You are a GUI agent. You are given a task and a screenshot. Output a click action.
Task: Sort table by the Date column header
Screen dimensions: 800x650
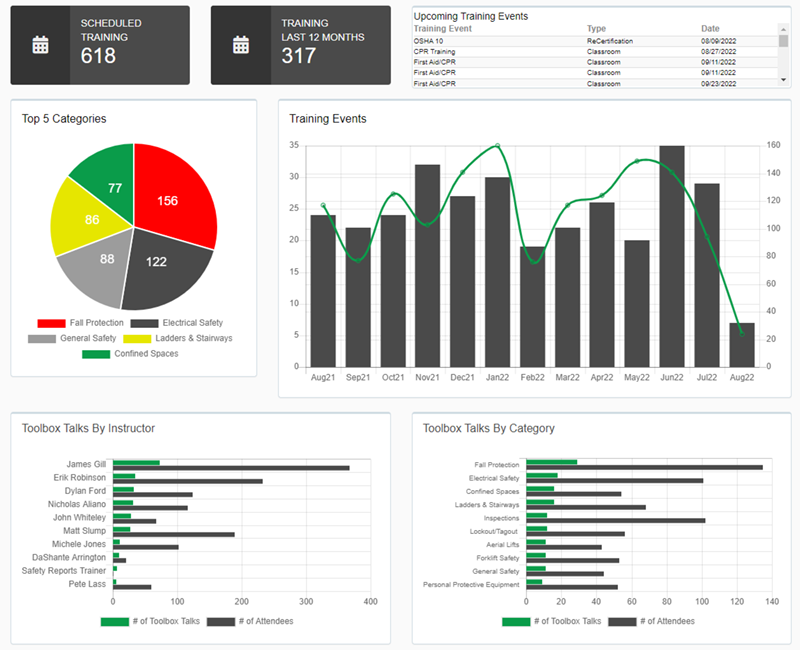(710, 29)
